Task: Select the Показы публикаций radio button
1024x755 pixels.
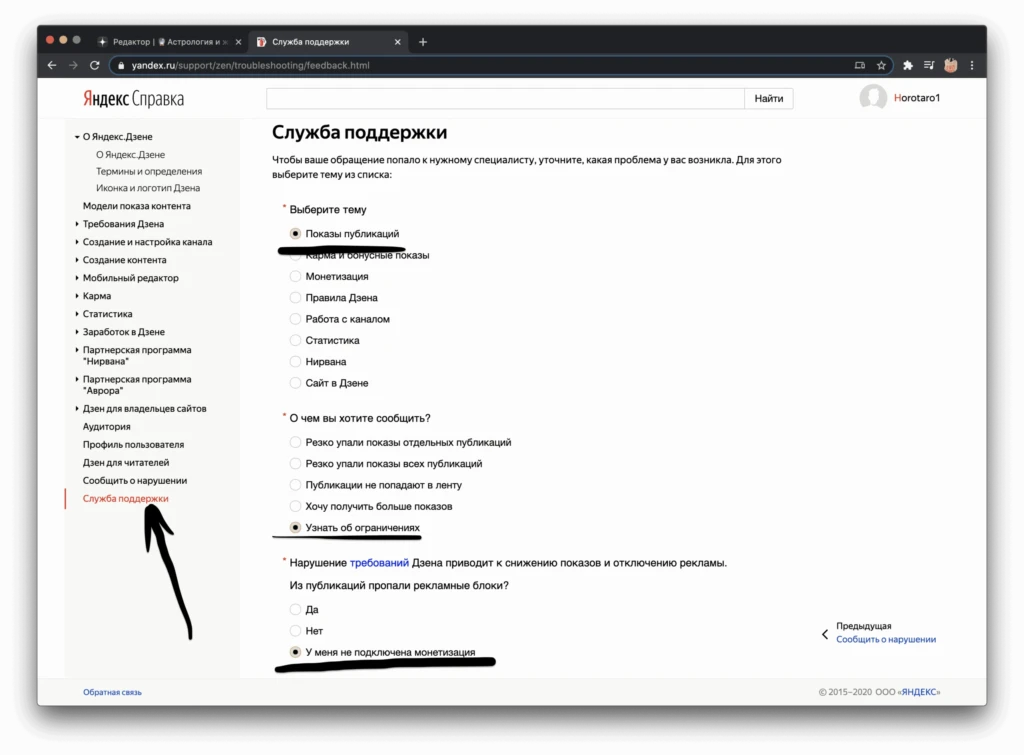Action: (295, 234)
